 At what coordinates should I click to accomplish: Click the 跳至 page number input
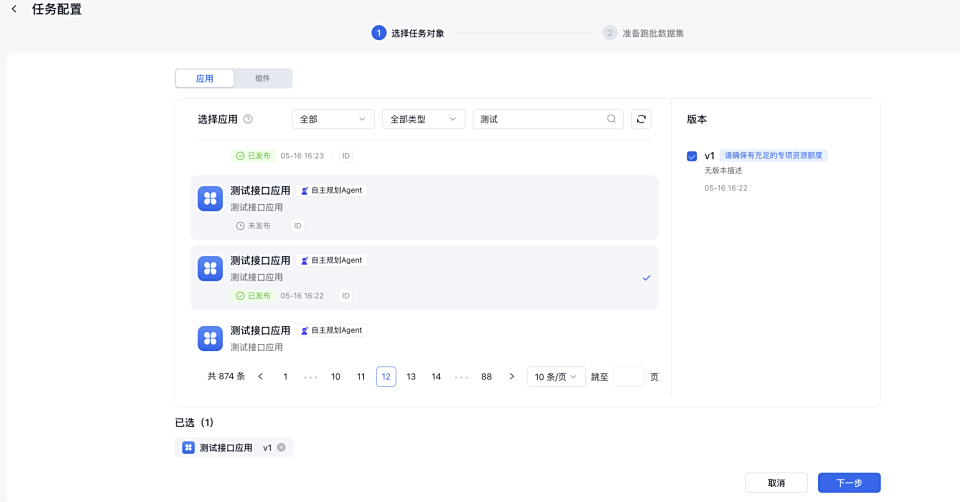628,377
